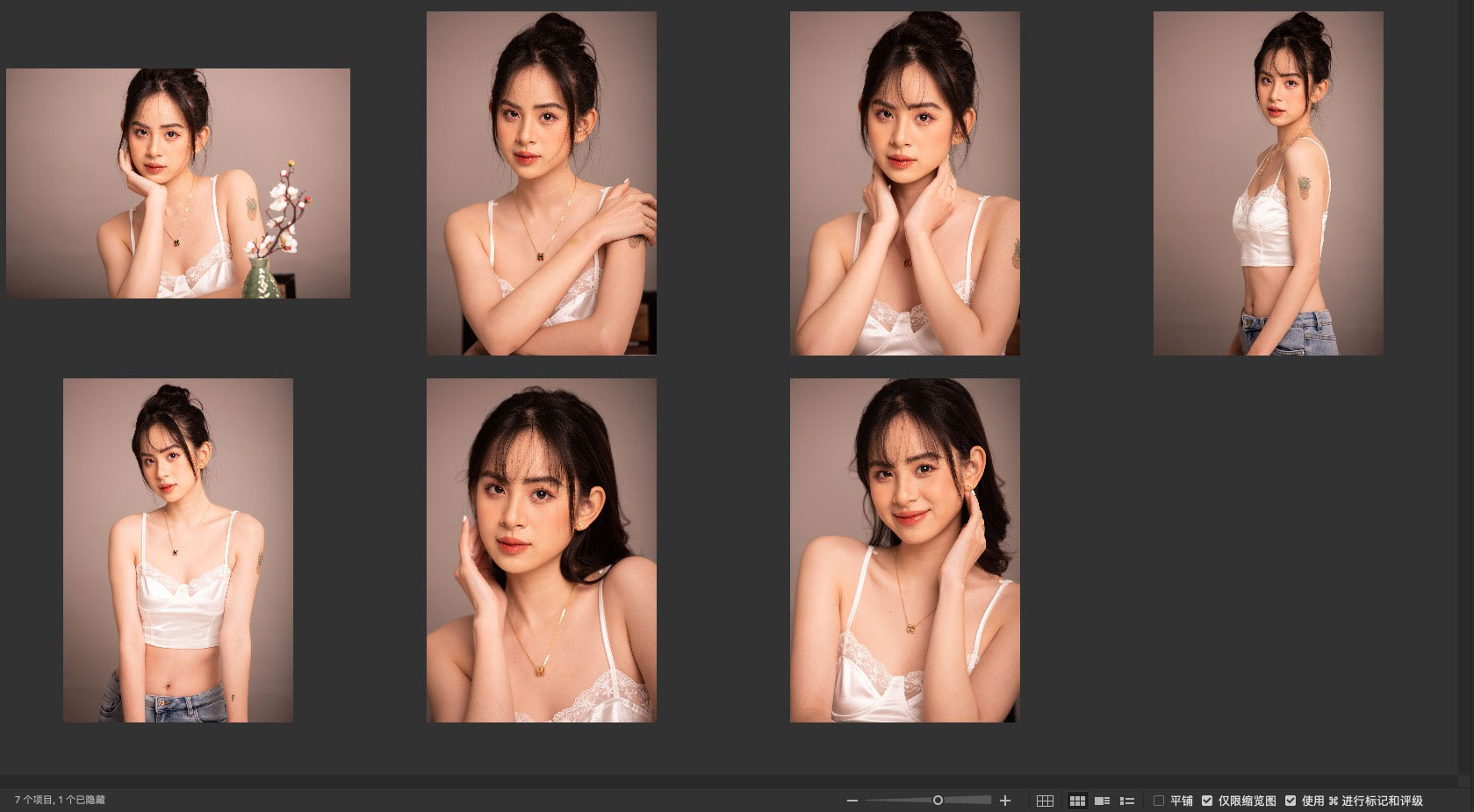Viewport: 1474px width, 812px height.
Task: Toggle the 使用 ⌘ 进行标记和评级 checkbox
Action: point(1291,801)
